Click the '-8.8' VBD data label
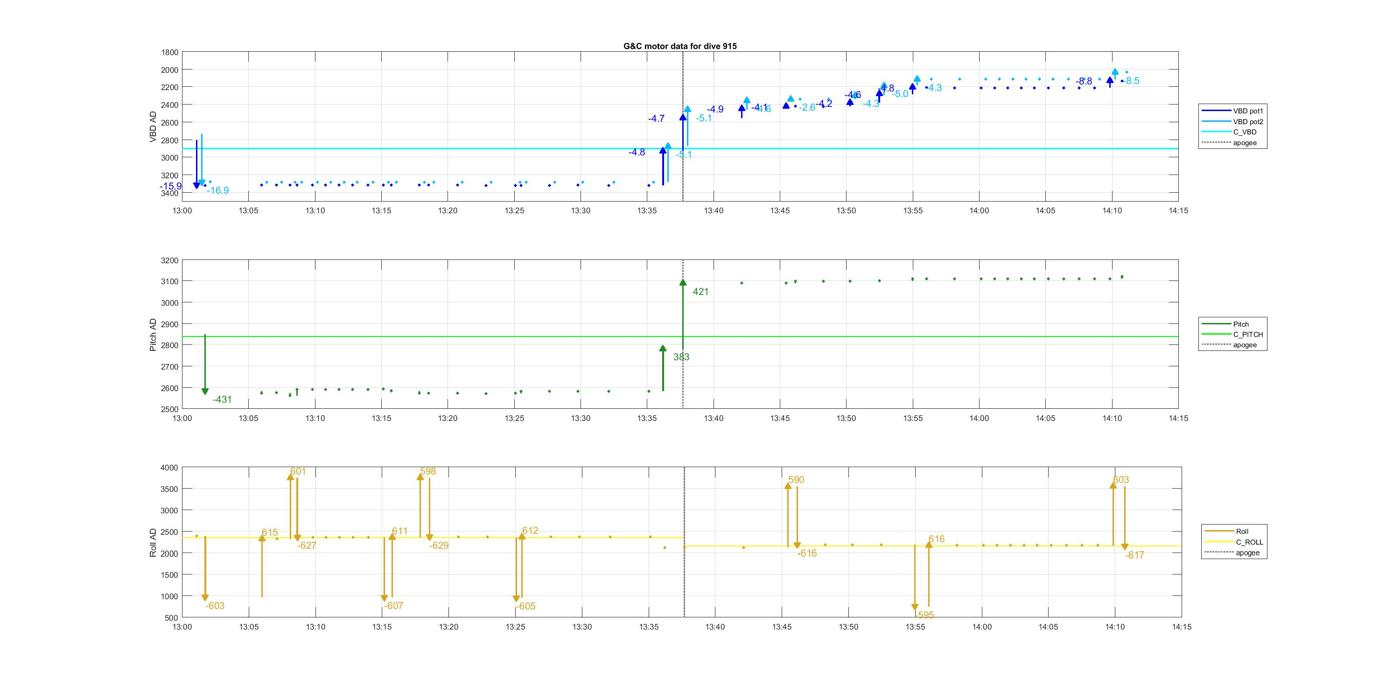Image resolution: width=1400 pixels, height=693 pixels. (x=1084, y=81)
